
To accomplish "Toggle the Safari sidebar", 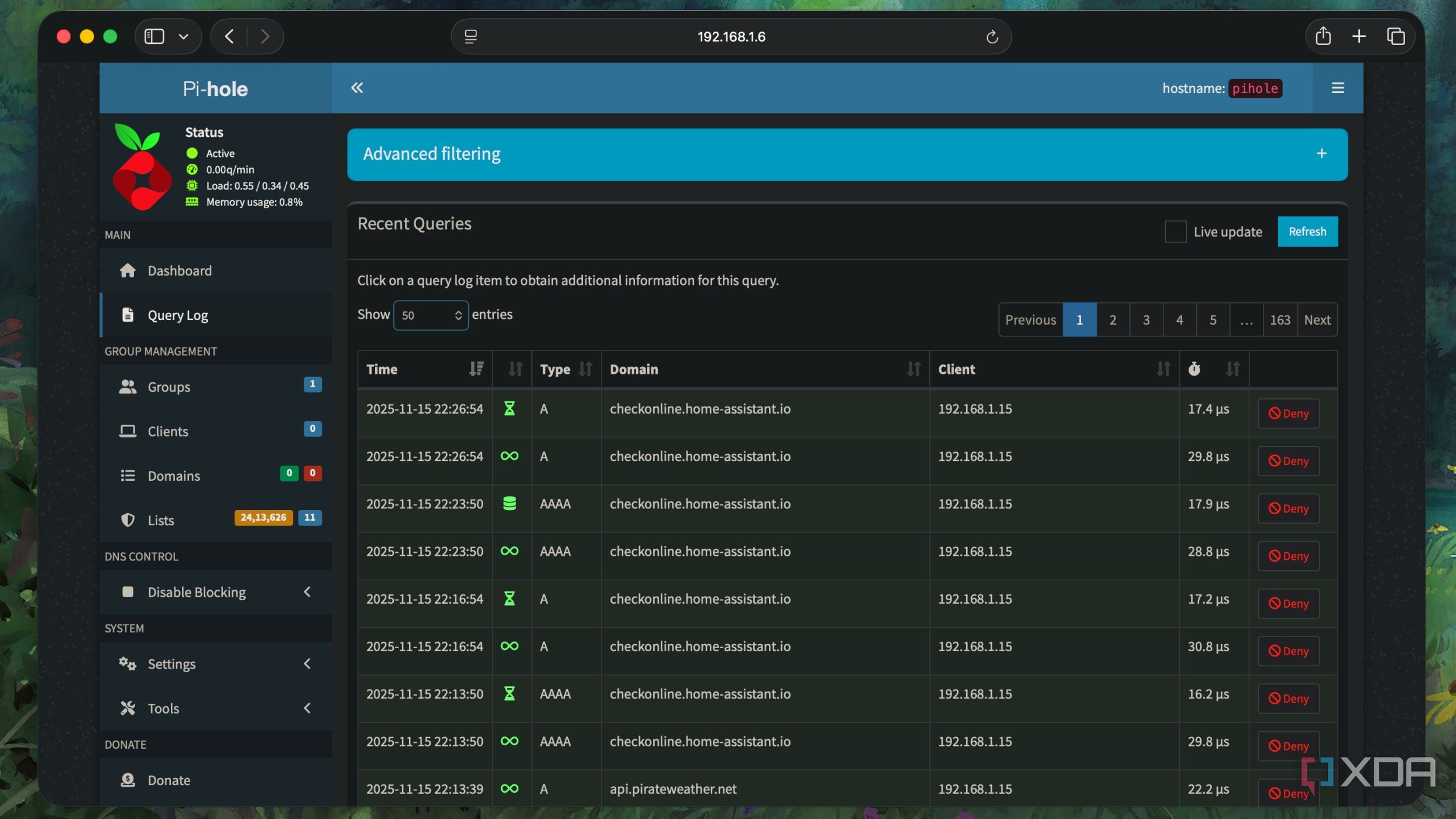I will point(154,36).
